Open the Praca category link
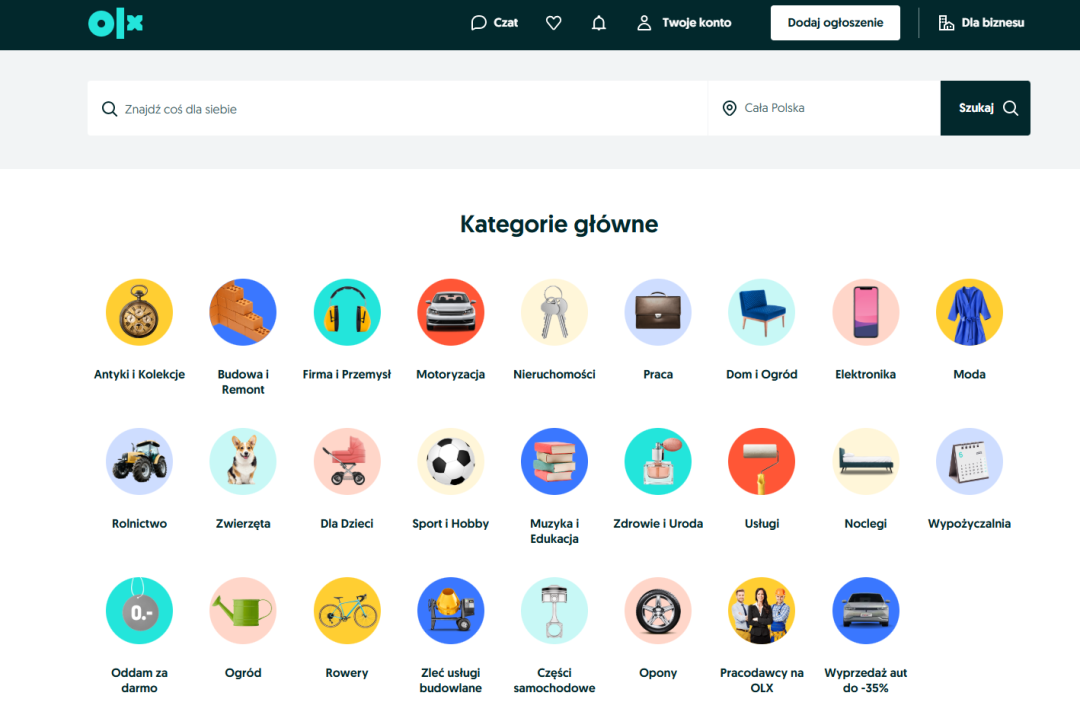 (658, 374)
